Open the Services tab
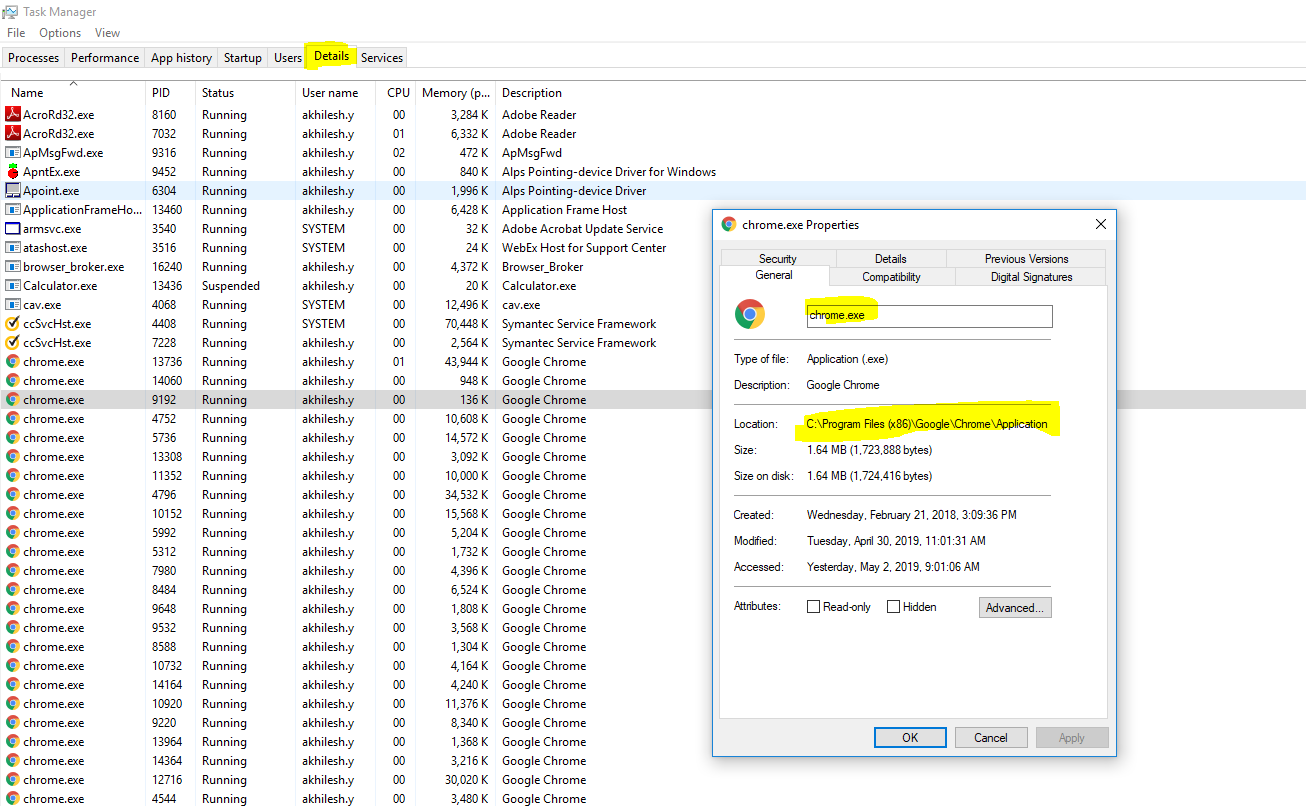 [x=381, y=57]
